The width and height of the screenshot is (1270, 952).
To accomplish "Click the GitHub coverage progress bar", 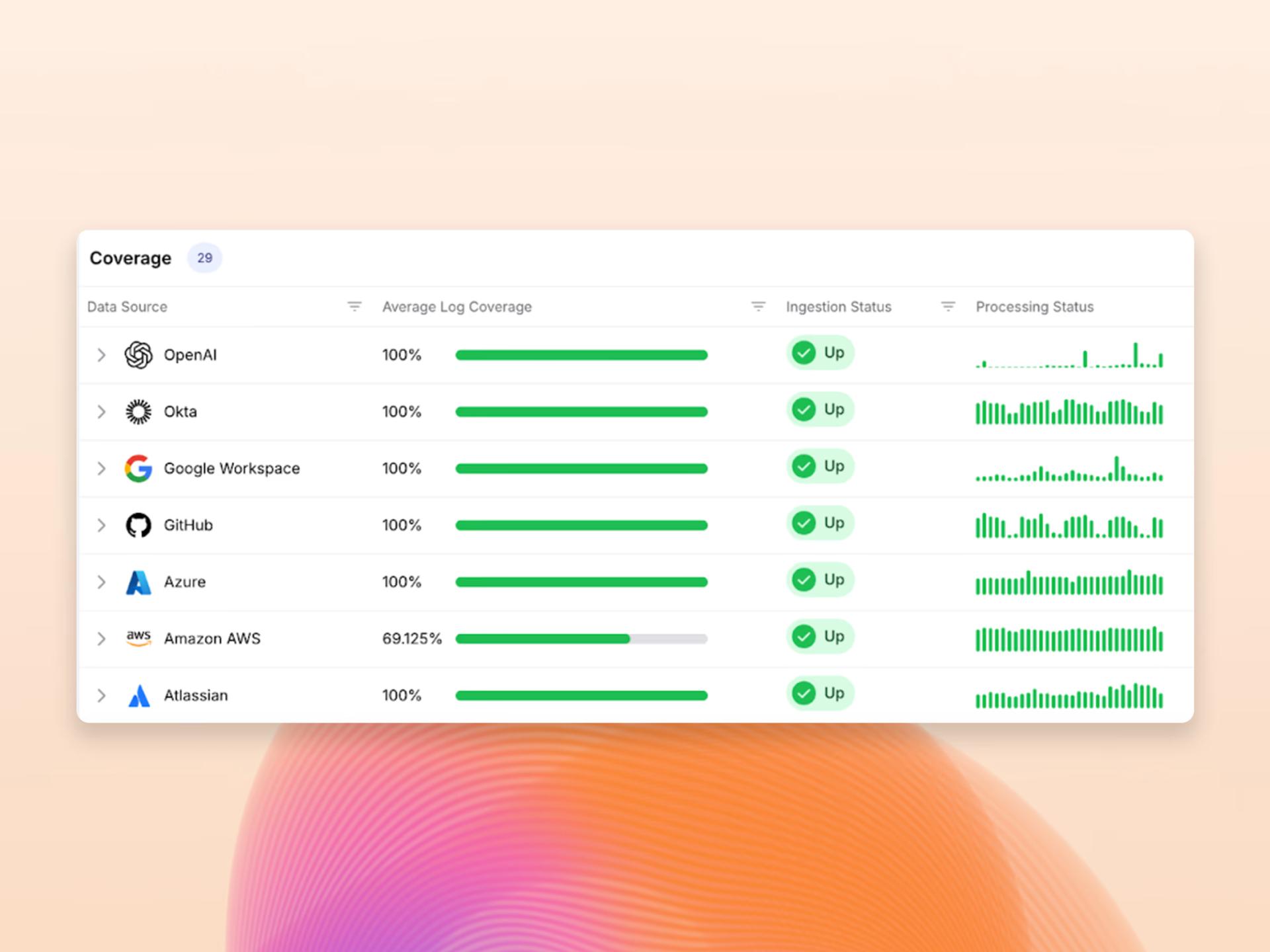I will point(581,526).
